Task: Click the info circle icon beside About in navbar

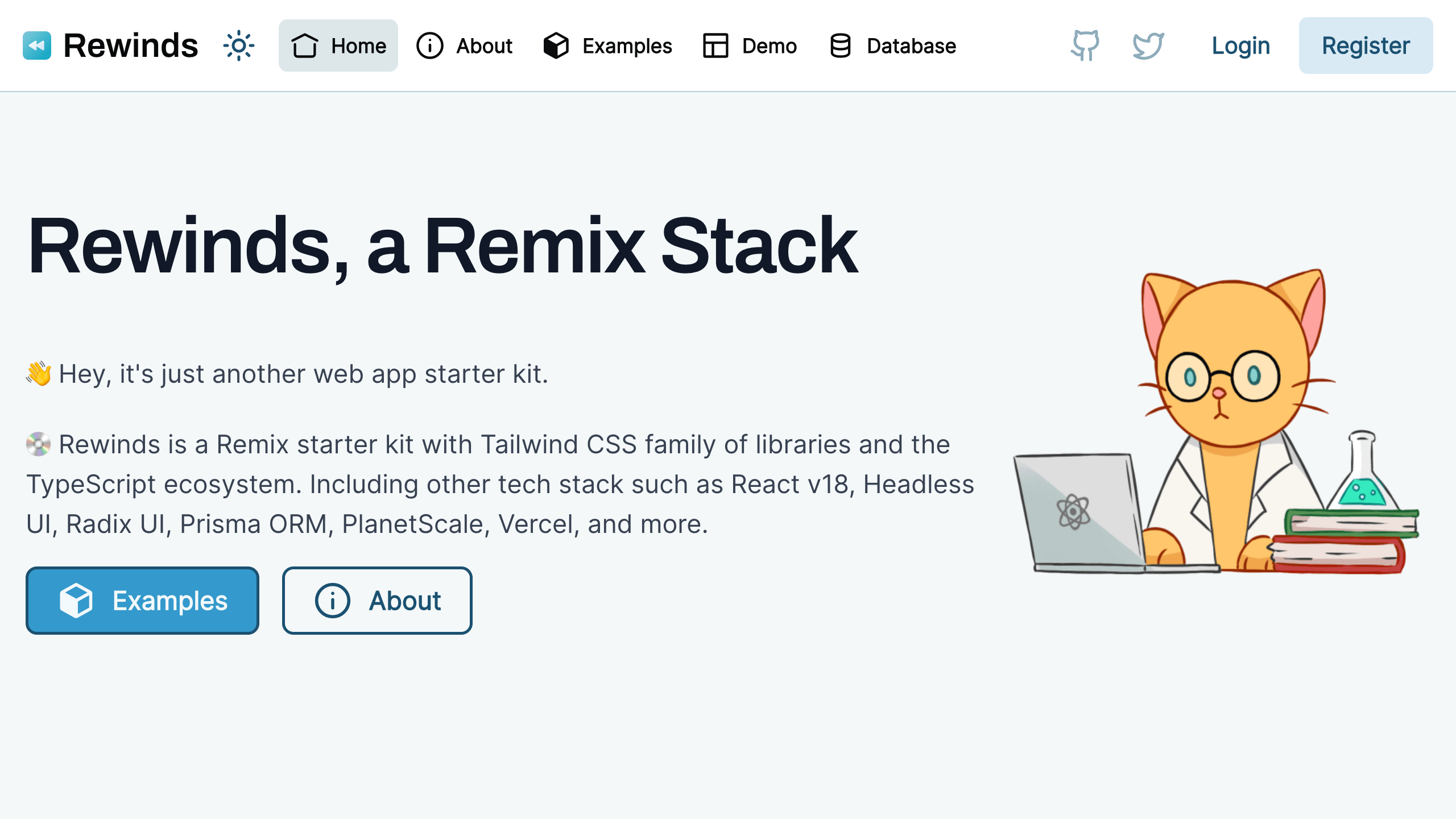Action: coord(430,45)
